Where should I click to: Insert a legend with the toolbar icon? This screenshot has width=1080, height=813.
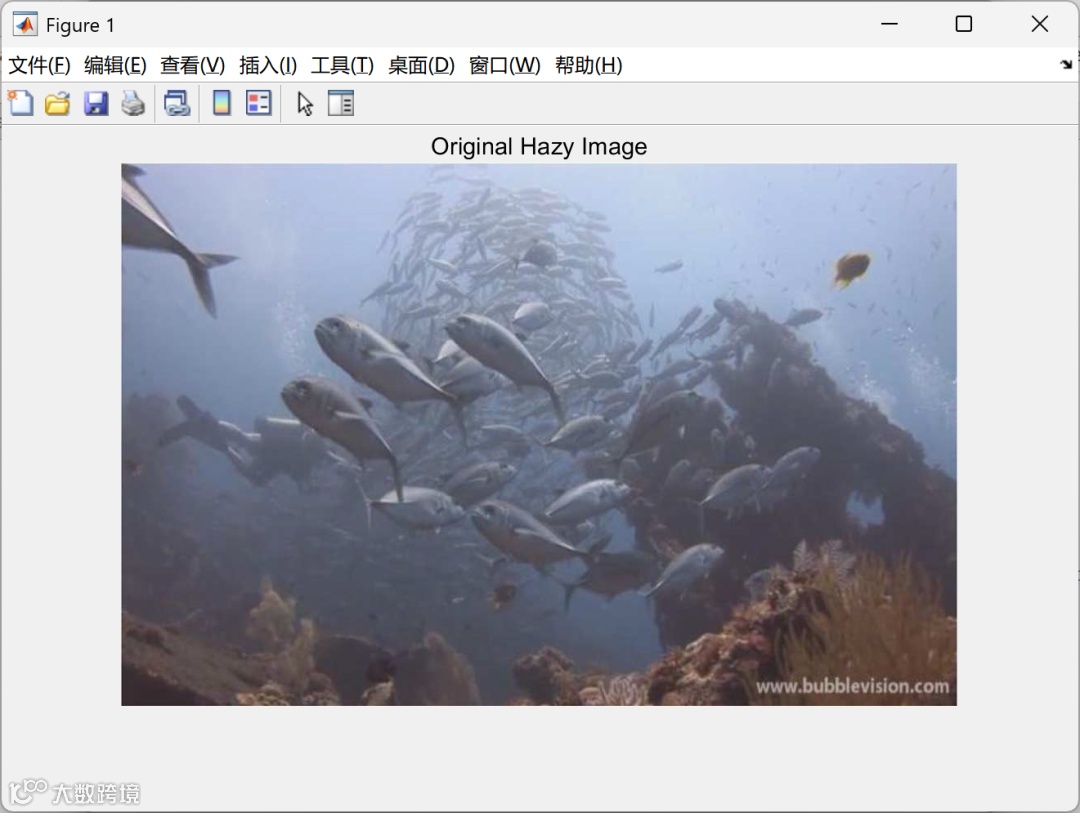tap(259, 103)
